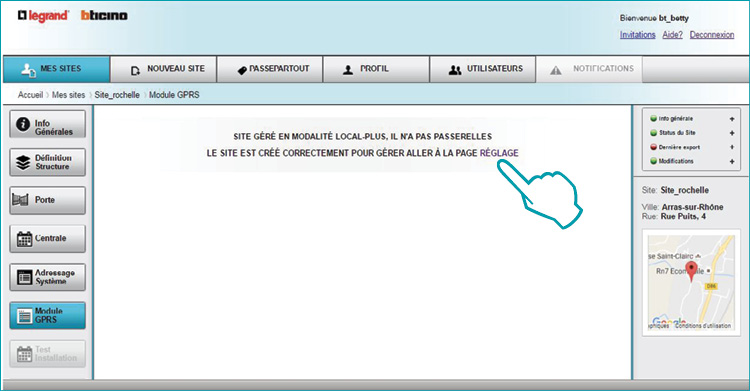Click the Site_rochelle breadcrumb

[x=117, y=95]
